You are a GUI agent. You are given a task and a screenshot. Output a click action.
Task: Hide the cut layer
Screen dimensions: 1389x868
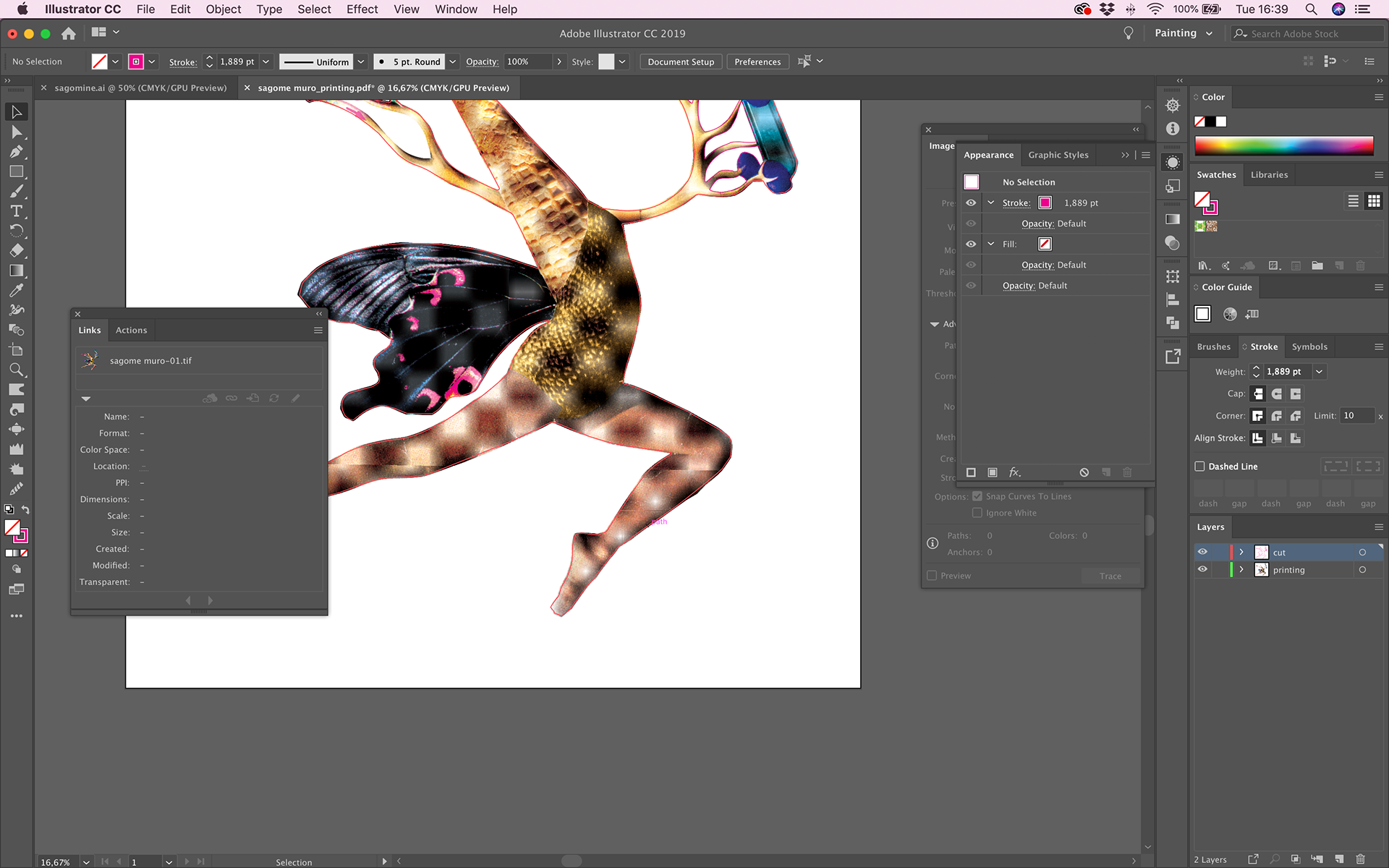tap(1202, 552)
